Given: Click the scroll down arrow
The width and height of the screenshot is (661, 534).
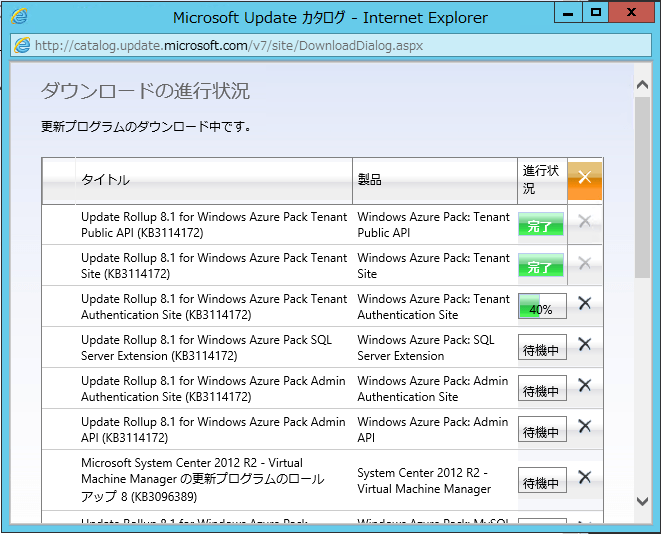Looking at the screenshot, I should coord(642,501).
